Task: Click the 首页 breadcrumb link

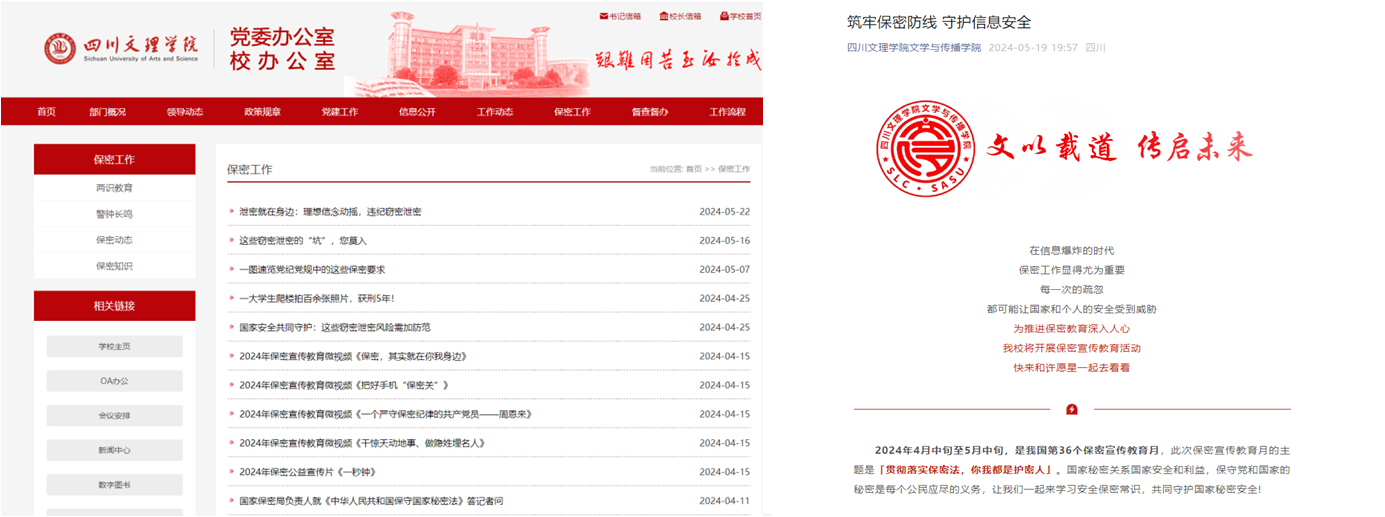Action: (x=693, y=170)
